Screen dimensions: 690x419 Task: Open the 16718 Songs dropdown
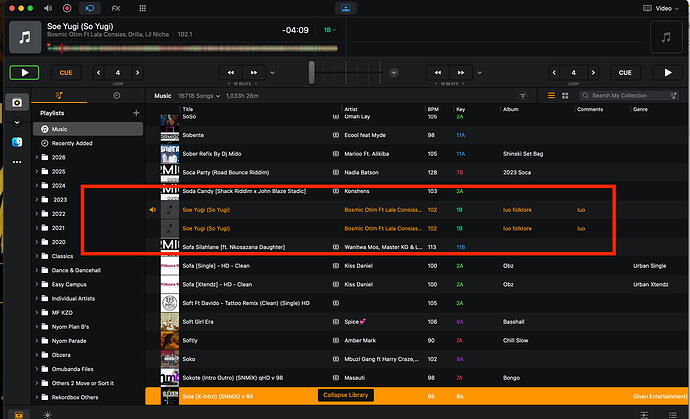199,96
